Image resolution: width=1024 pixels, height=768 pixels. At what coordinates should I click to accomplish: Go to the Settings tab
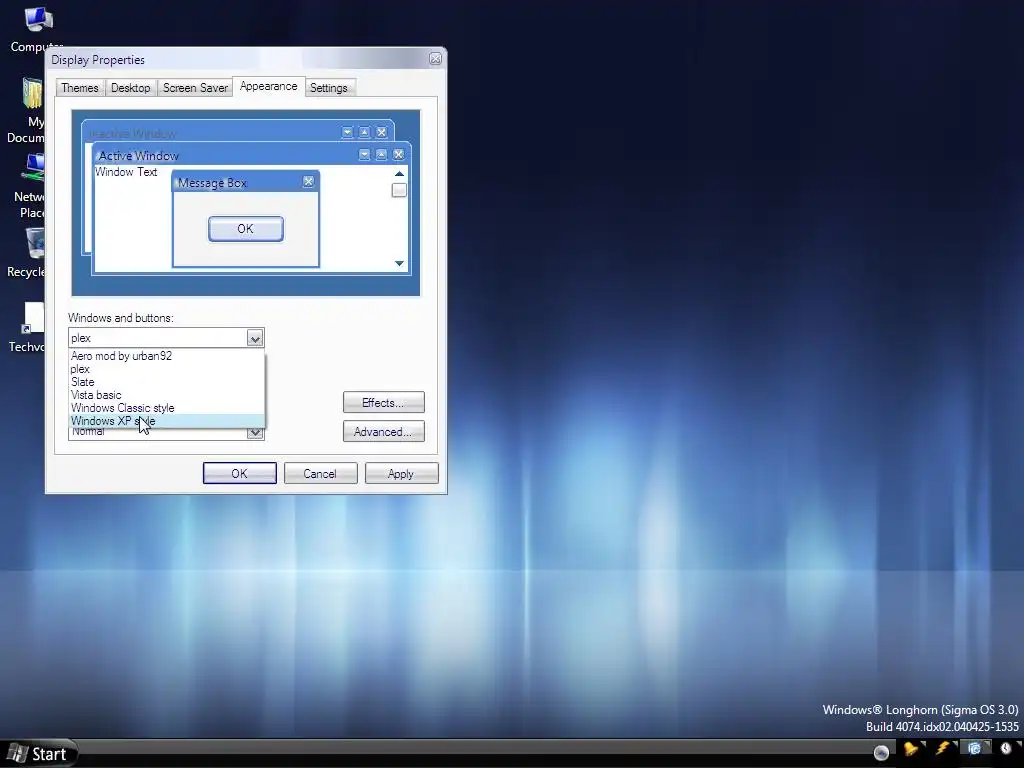coord(328,88)
